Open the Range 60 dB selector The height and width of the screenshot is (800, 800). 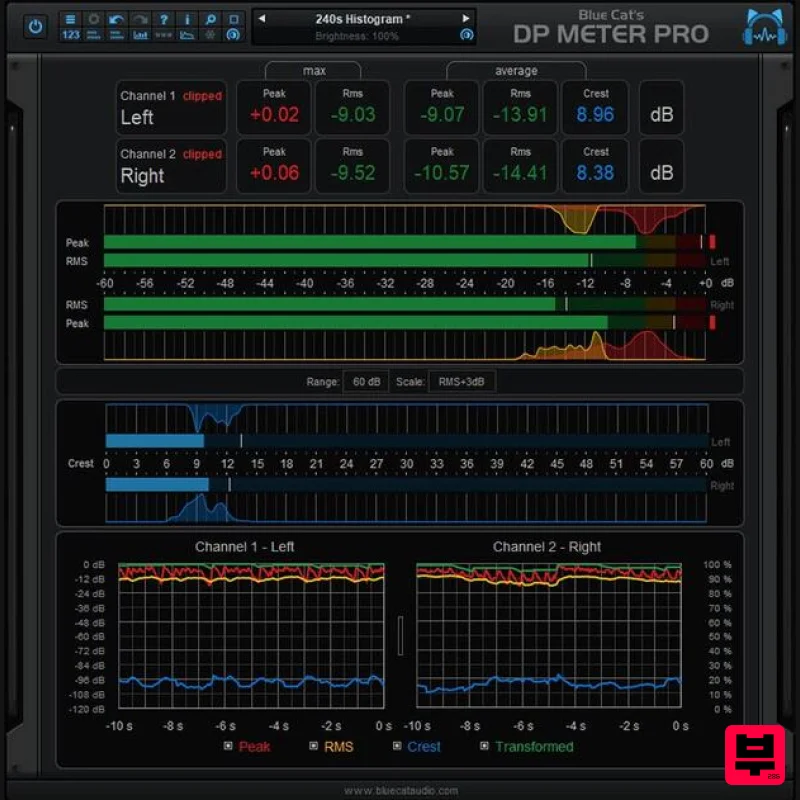point(365,381)
